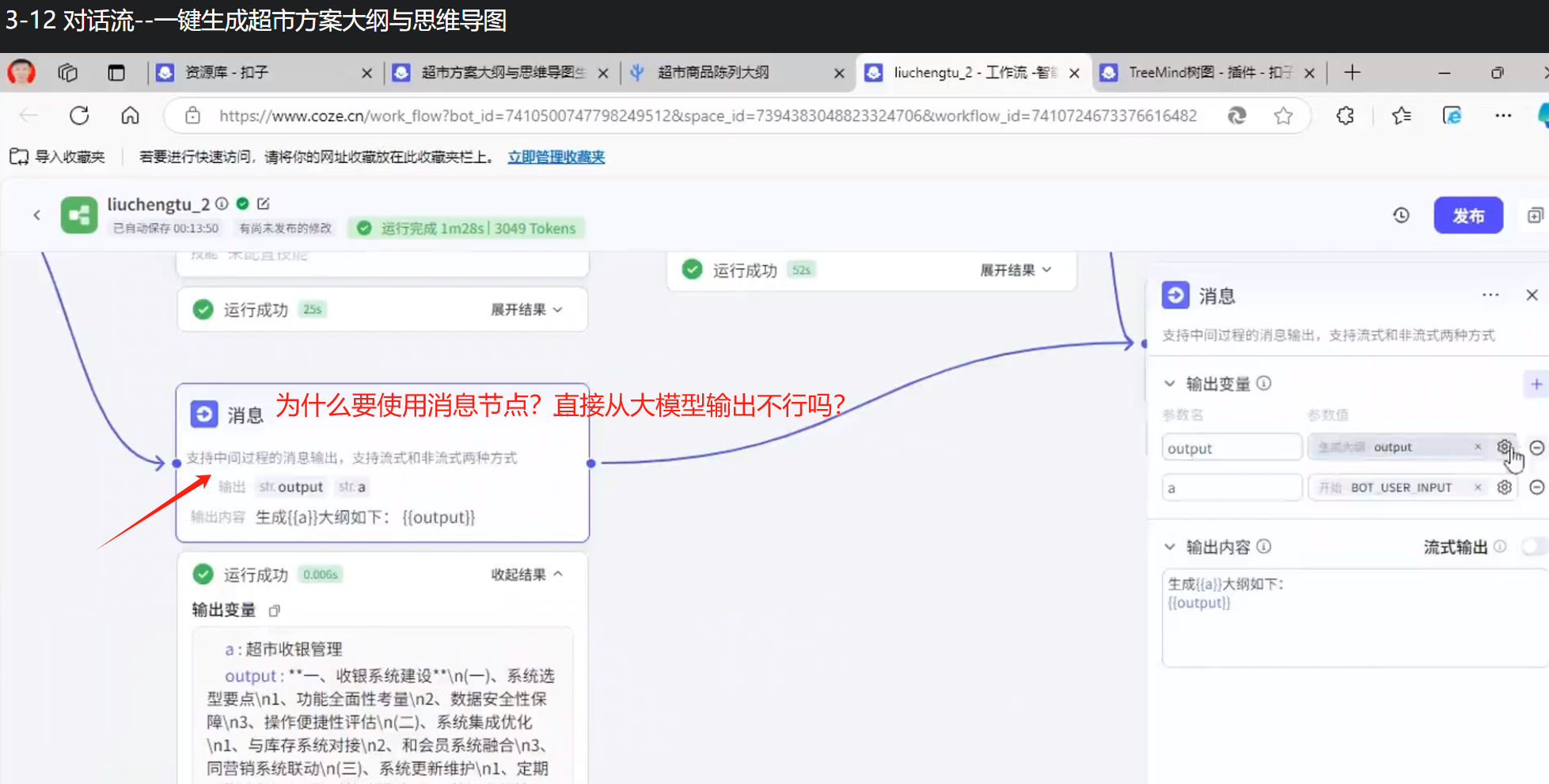Screen dimensions: 1549x784
Task: Collapse the 输出变量 section chevron
Action: pos(1169,384)
